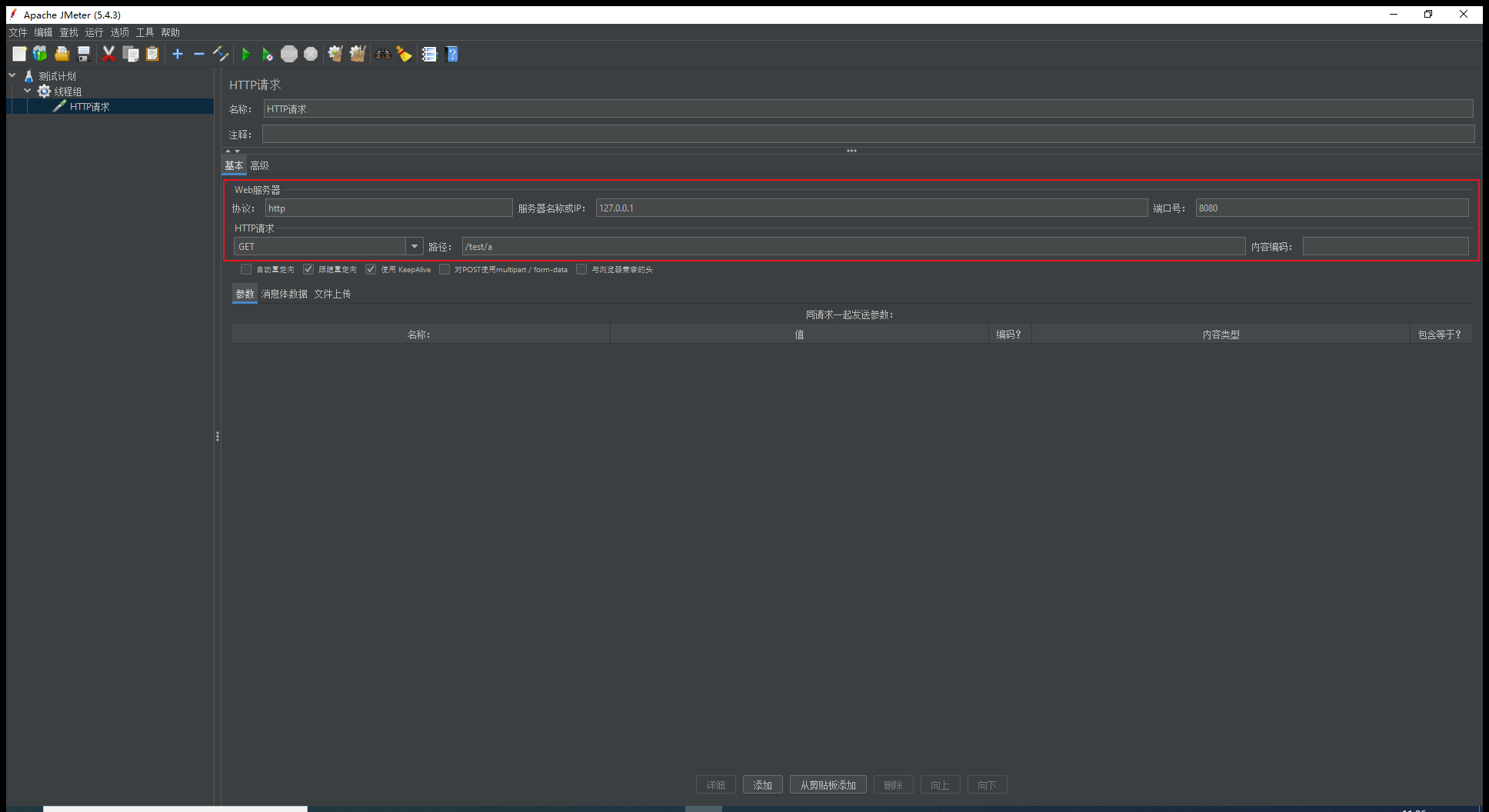This screenshot has height=812, width=1489.
Task: Open the 运行 menu
Action: 94,32
